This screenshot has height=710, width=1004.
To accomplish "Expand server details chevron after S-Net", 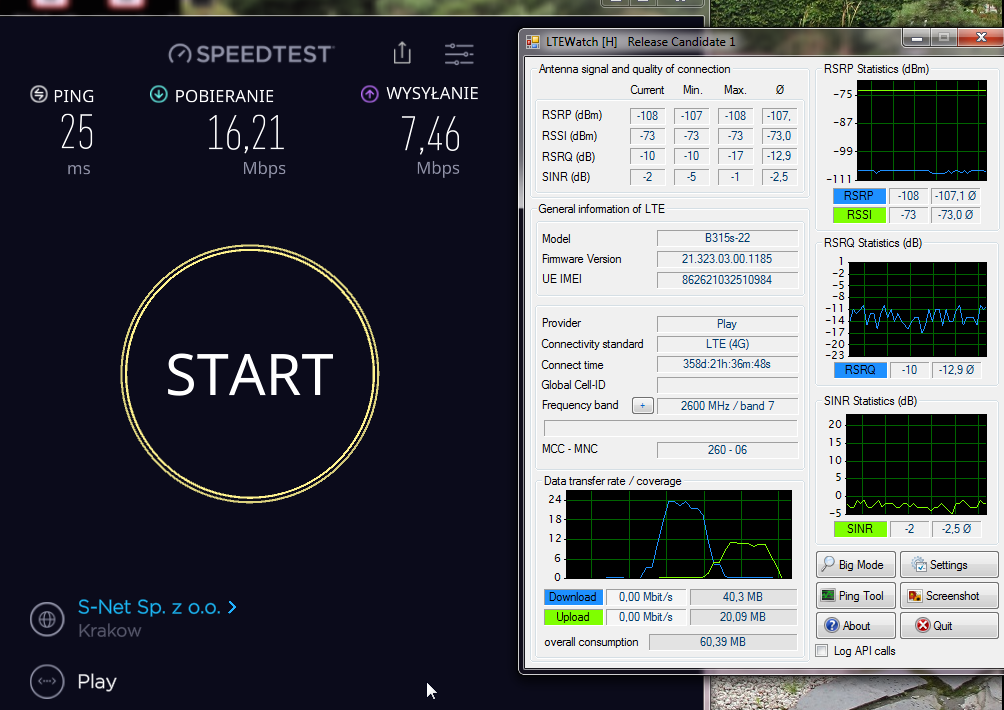I will [232, 607].
